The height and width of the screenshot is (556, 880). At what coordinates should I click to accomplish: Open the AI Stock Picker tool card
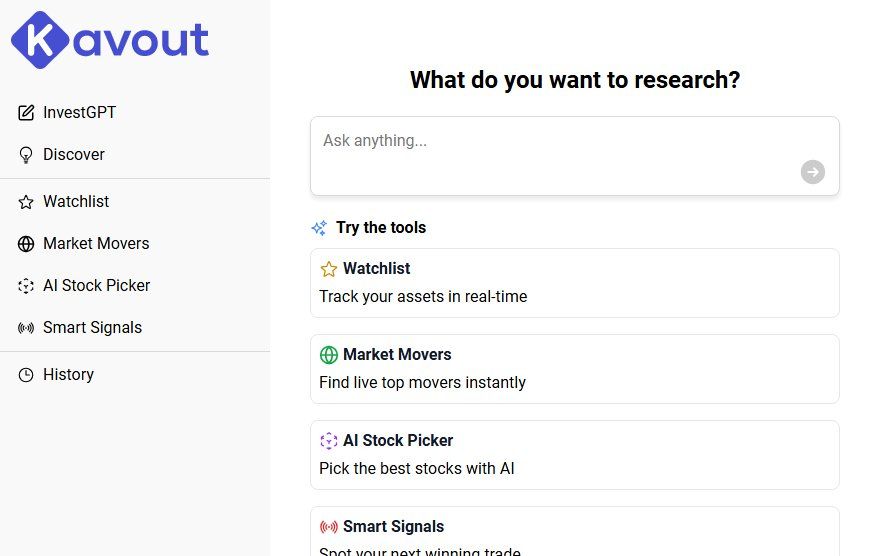pos(574,455)
